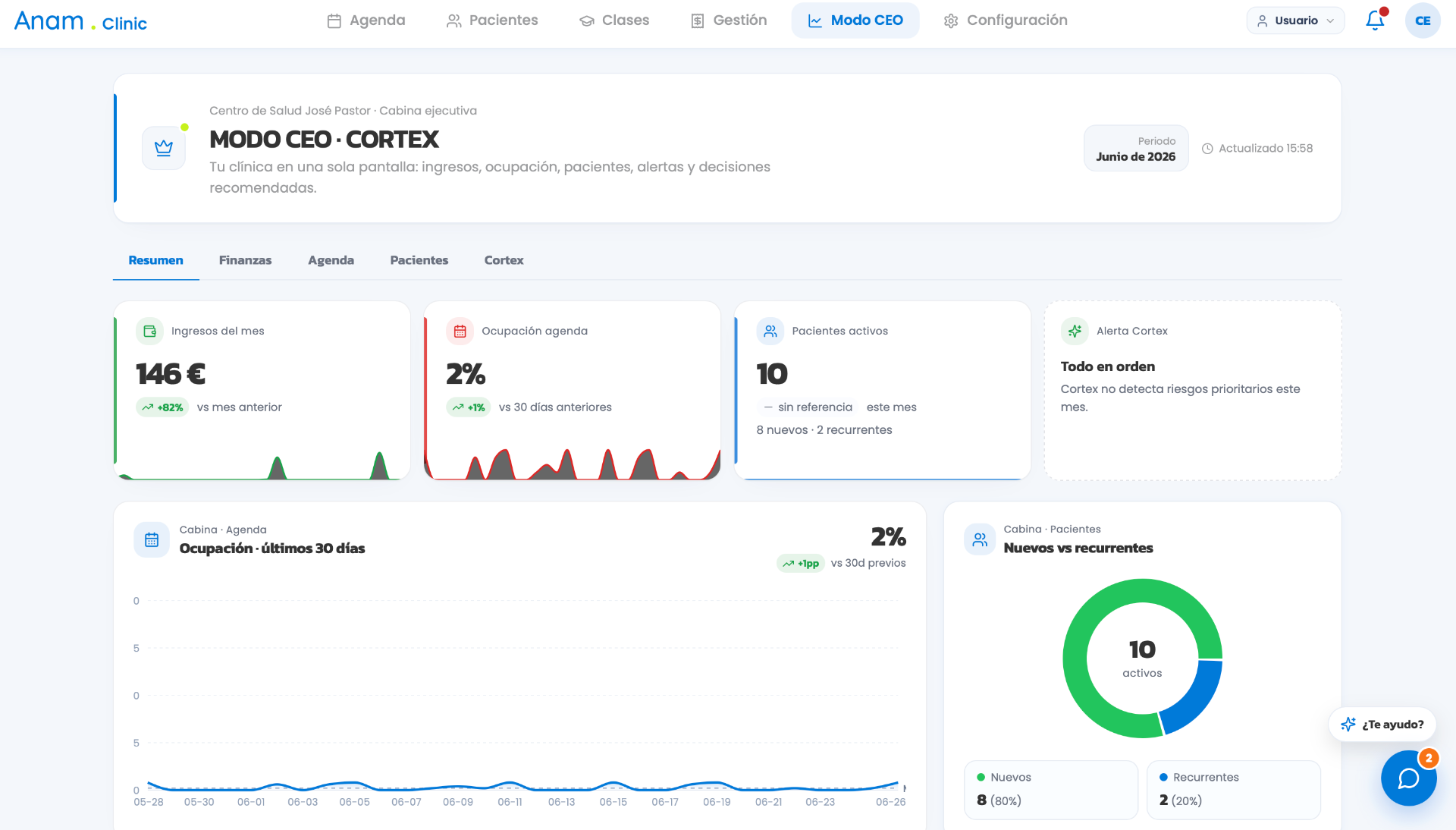Switch to the Pacientes sub-tab
This screenshot has width=1456, height=830.
(419, 260)
